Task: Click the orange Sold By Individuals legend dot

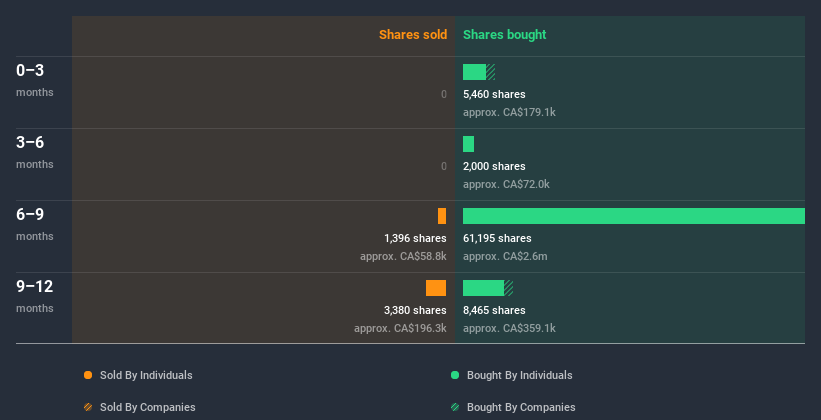Action: coord(88,375)
